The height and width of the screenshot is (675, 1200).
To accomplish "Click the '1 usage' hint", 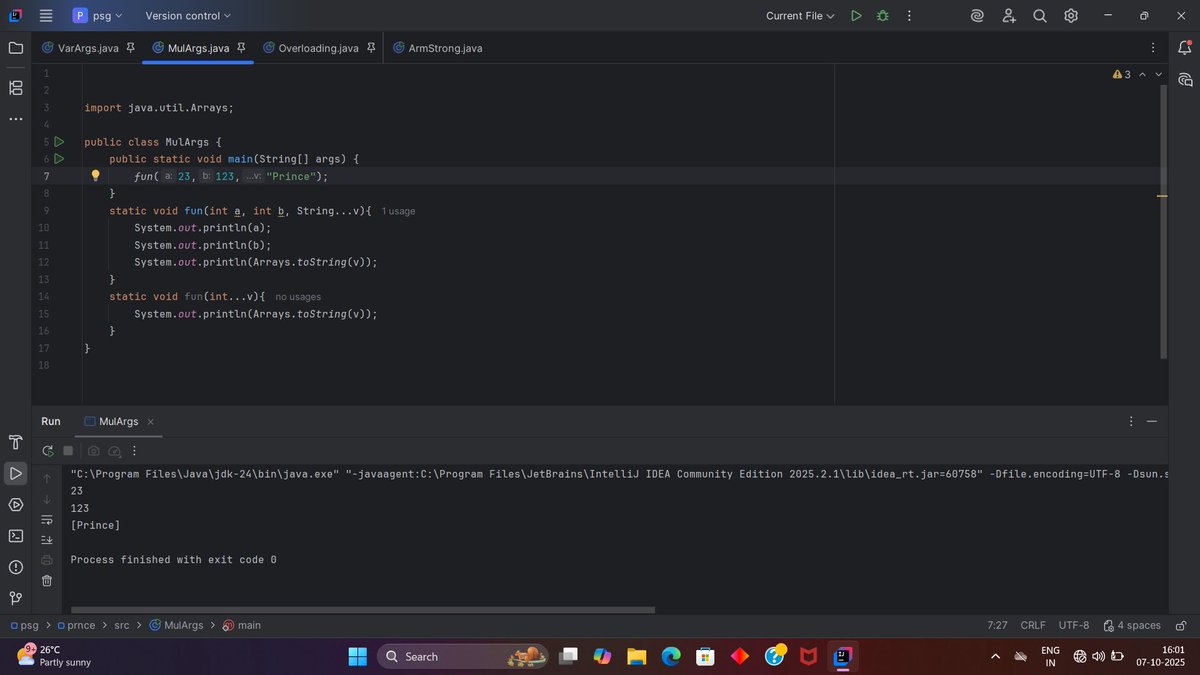I will 398,211.
